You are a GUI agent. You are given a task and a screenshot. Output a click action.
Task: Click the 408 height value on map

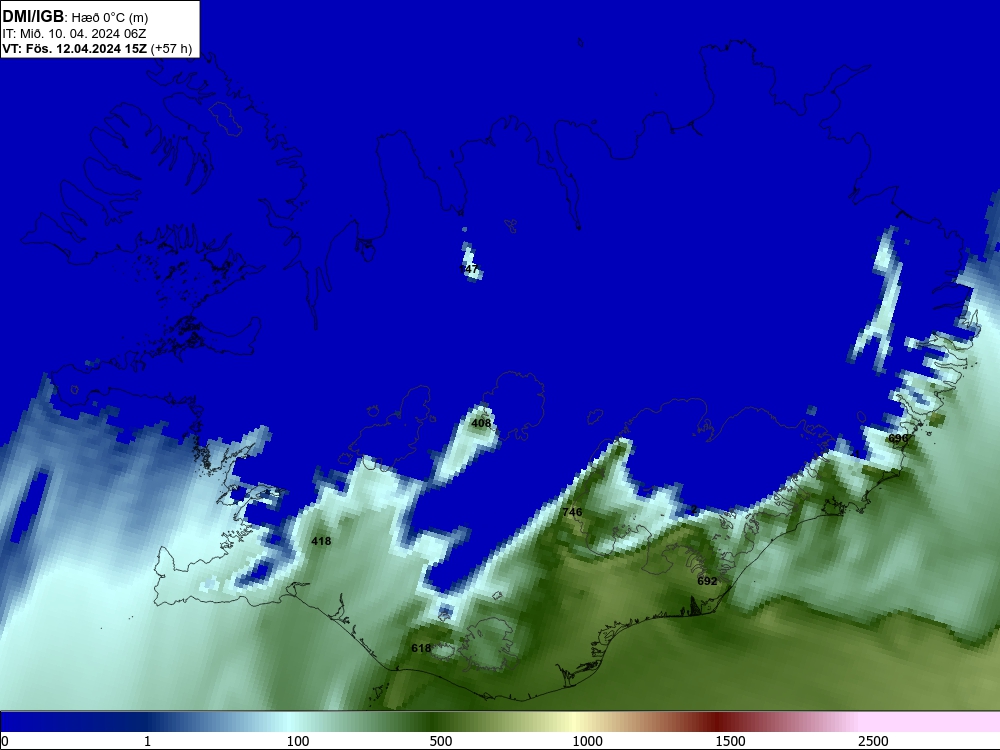point(482,423)
